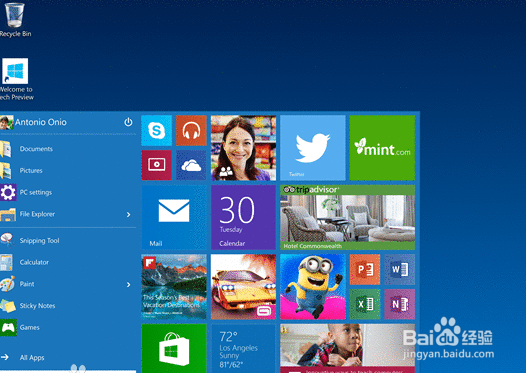The width and height of the screenshot is (526, 373).
Task: Expand the Paint jump list arrow
Action: [x=128, y=284]
